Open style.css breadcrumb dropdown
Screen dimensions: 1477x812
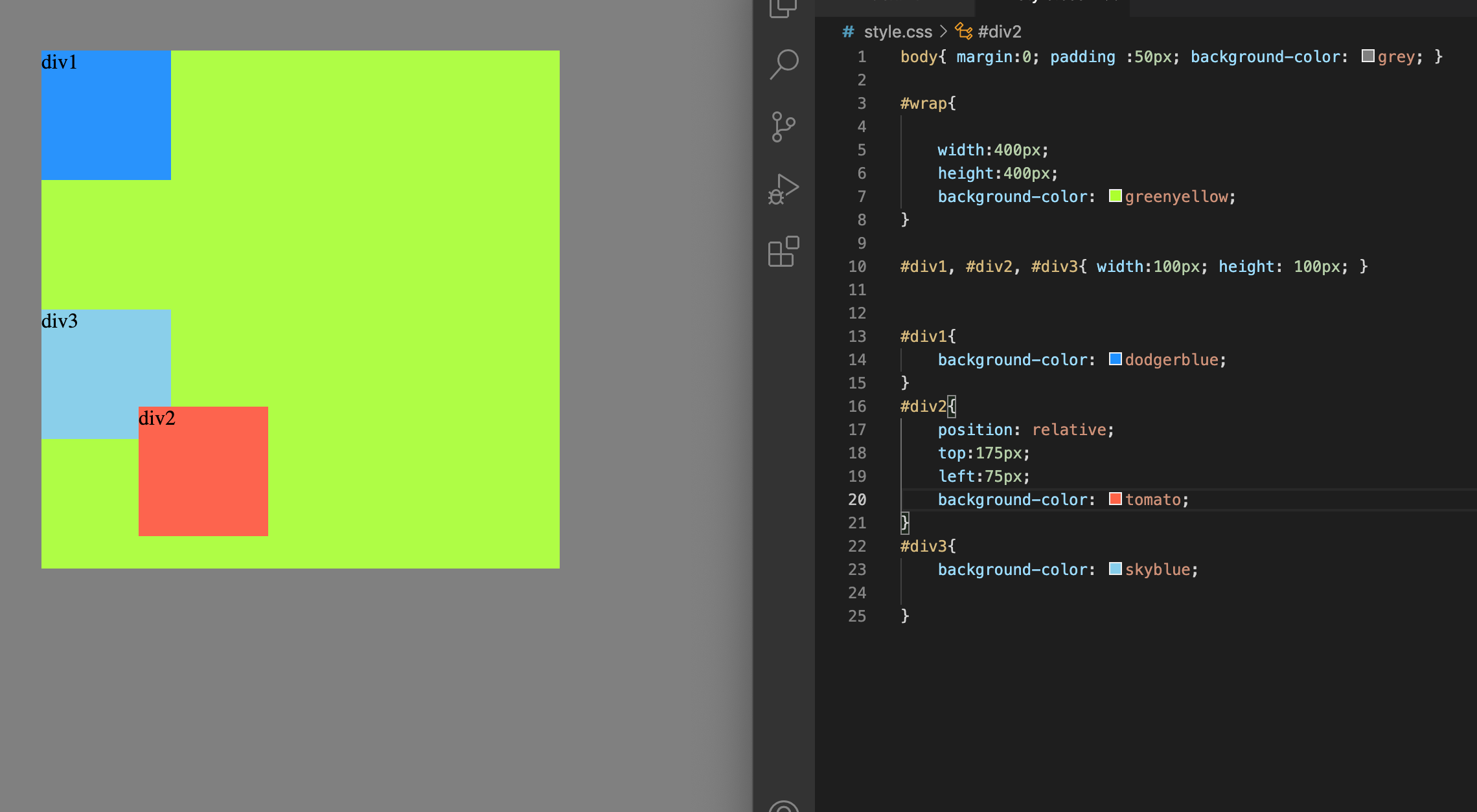click(x=897, y=32)
